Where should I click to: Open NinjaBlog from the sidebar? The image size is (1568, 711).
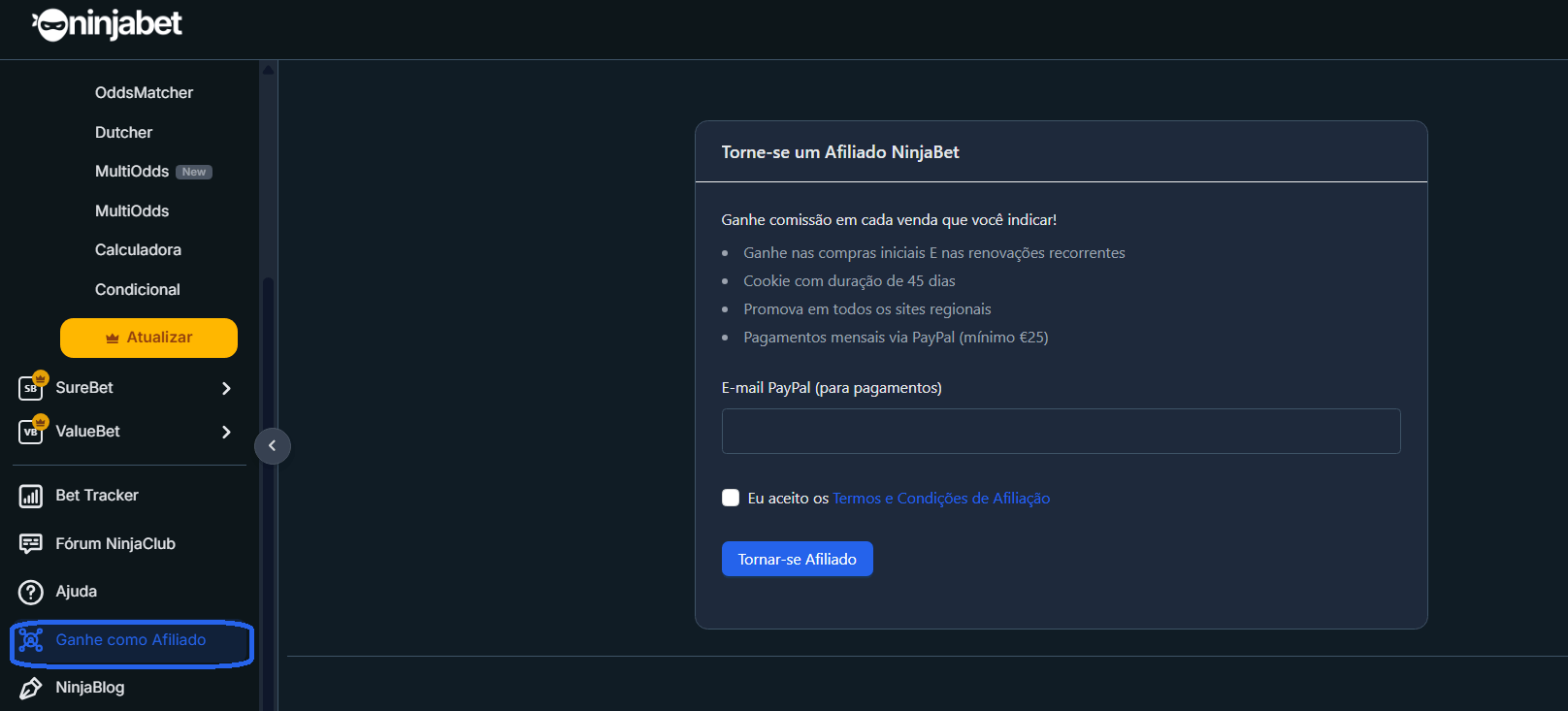89,688
